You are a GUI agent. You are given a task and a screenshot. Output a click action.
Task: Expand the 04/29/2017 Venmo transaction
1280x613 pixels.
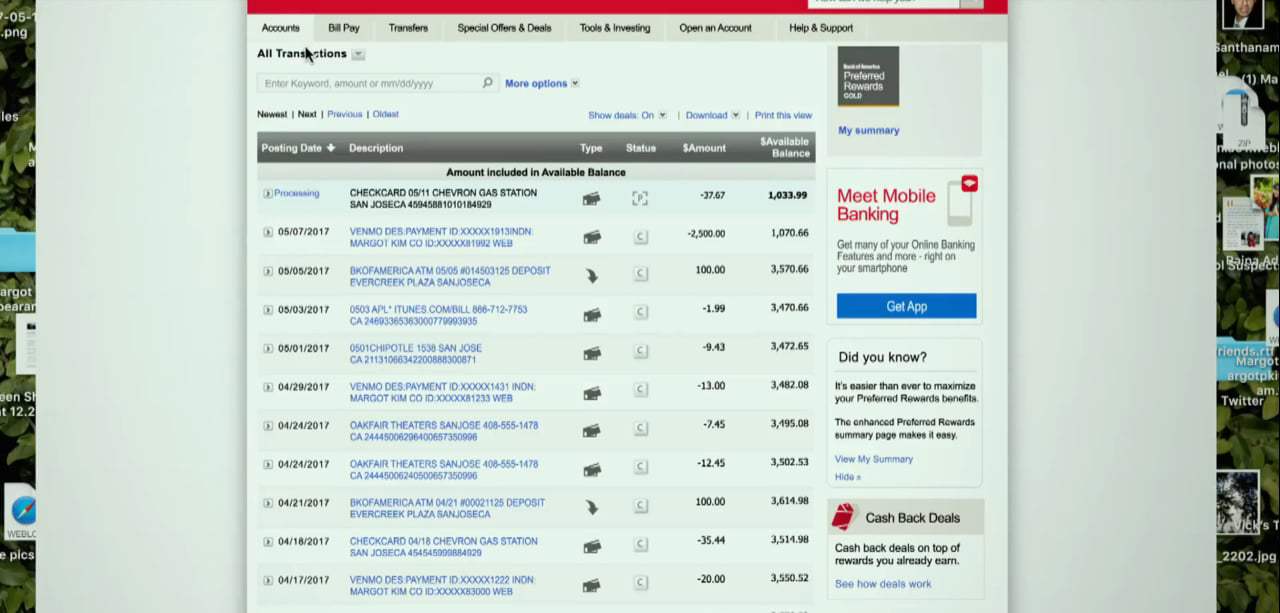pos(267,387)
